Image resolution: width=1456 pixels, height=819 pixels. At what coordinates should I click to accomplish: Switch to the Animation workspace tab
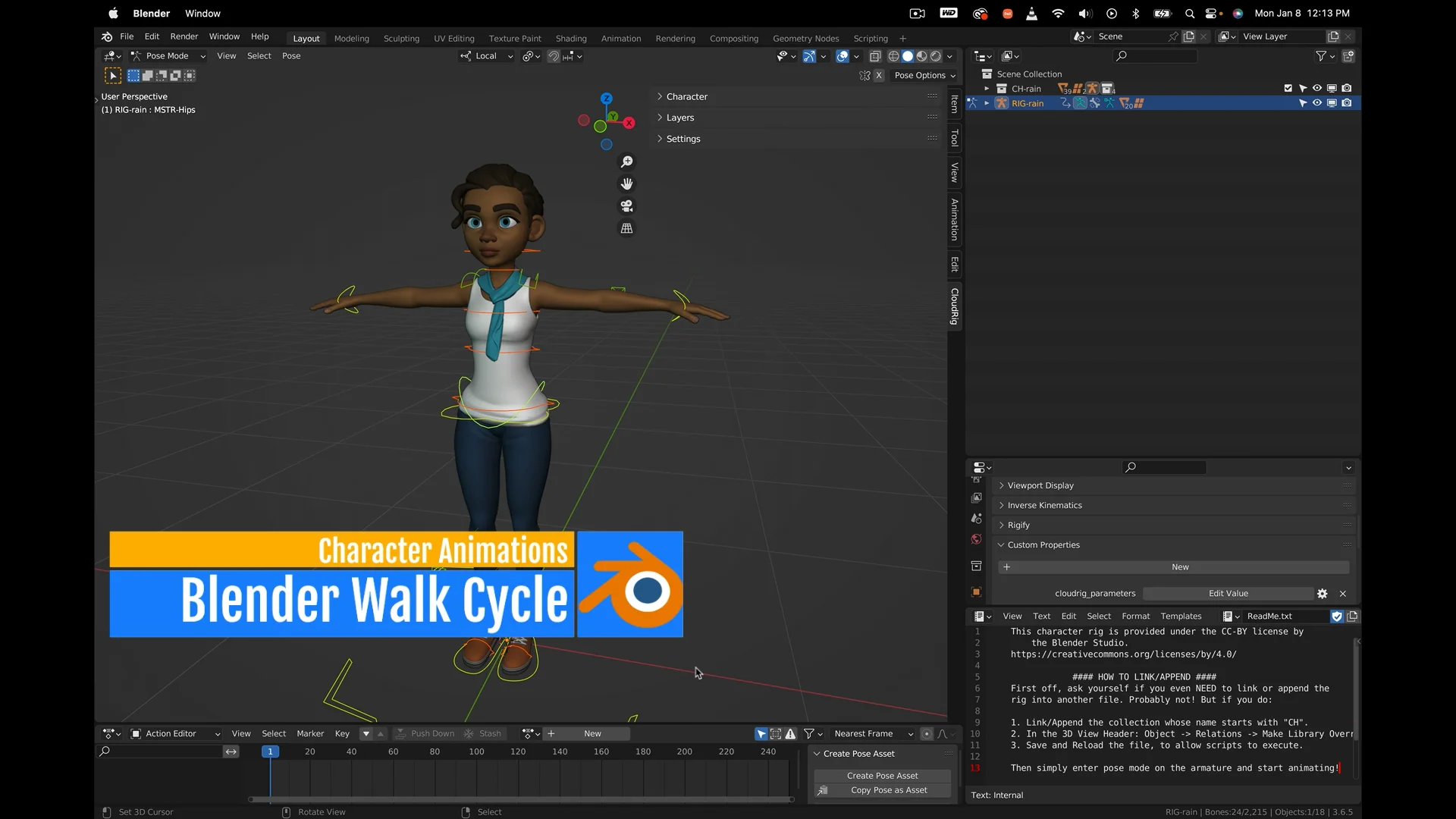(x=620, y=39)
